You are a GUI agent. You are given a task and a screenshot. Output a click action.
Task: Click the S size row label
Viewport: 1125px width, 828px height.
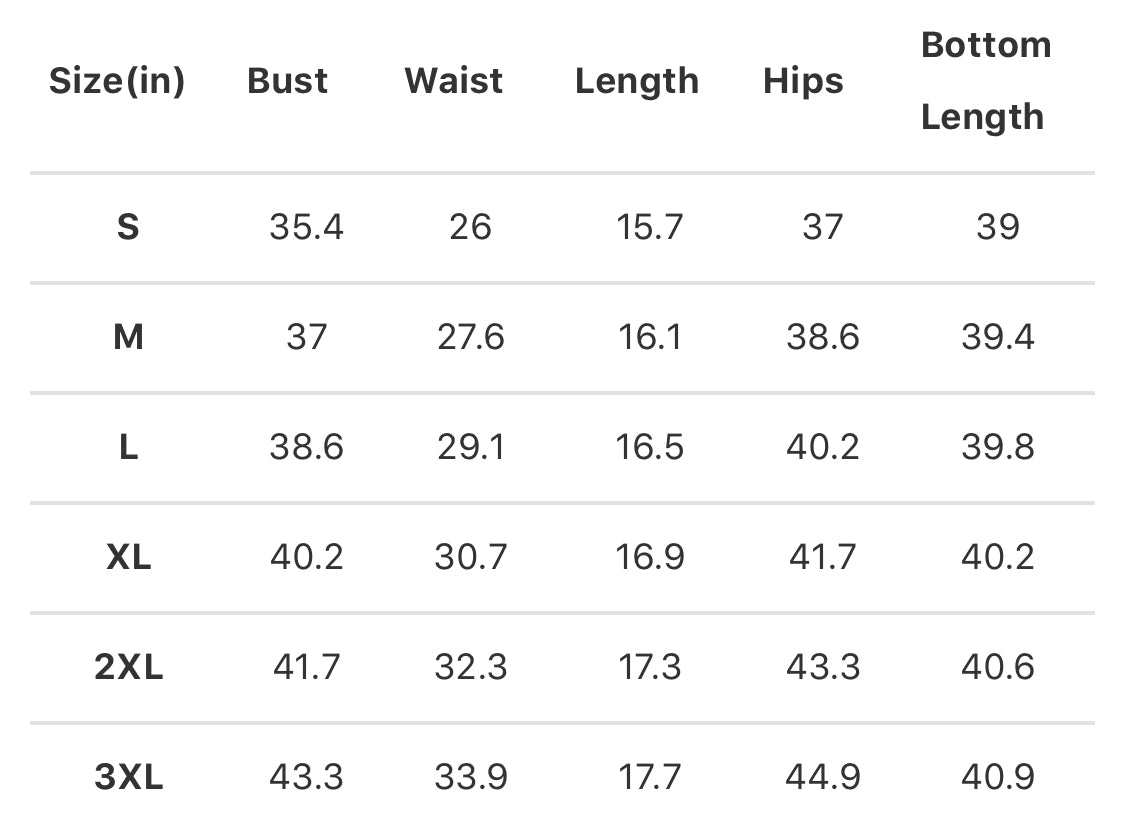tap(128, 227)
